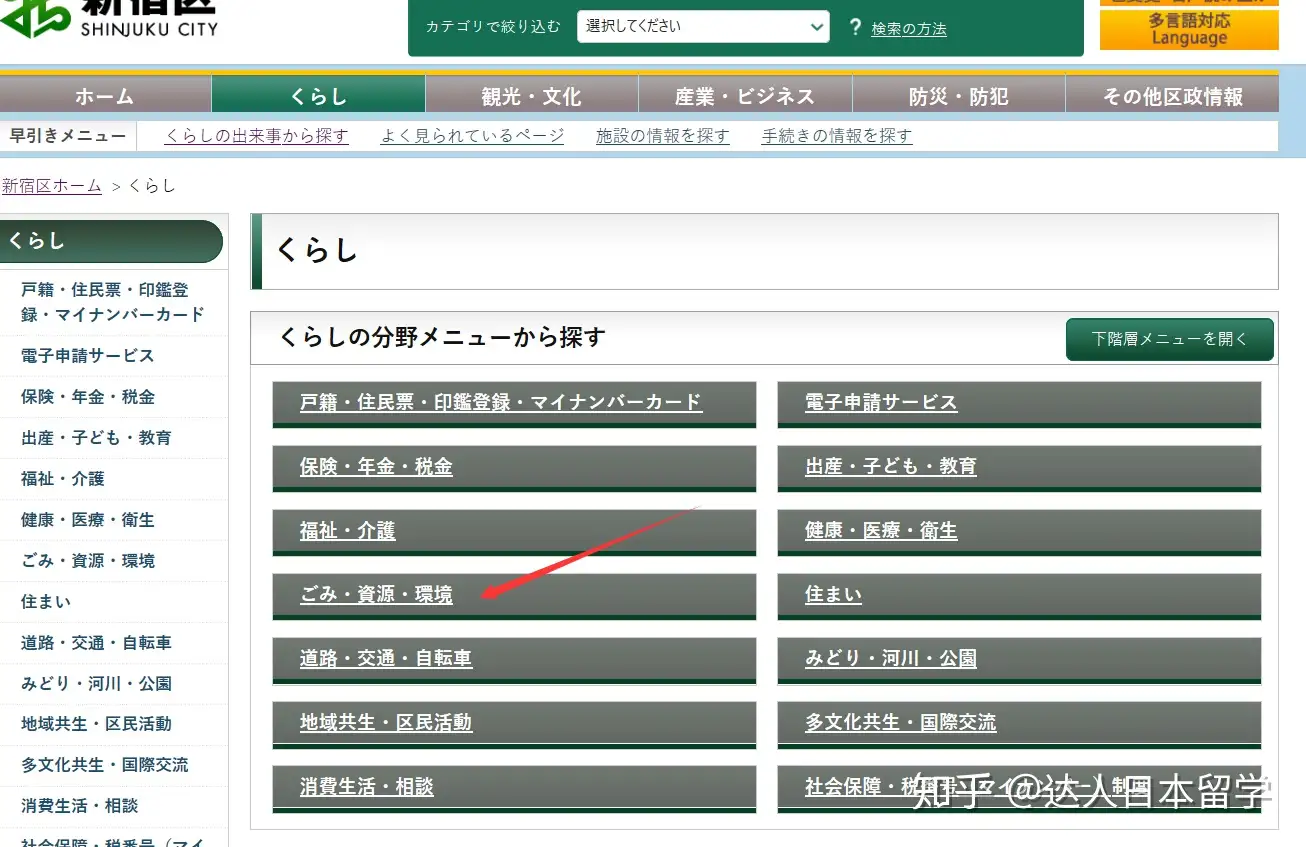Open sidebar item 戸籍・住民票・印鑑登録・マイナンバーカード
1306x847 pixels.
point(113,302)
